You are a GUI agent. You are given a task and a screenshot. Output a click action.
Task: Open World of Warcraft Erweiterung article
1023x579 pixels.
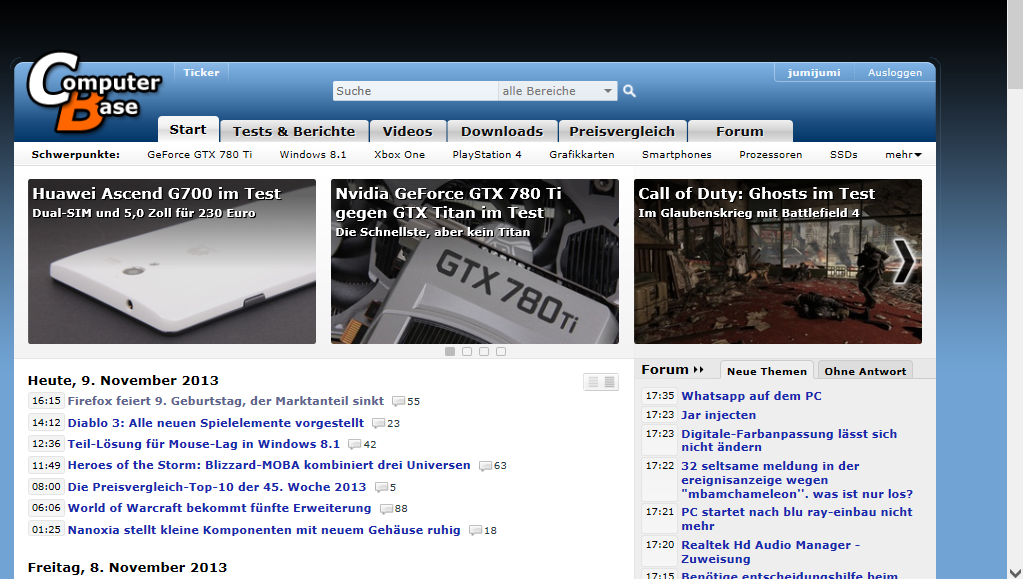pos(219,508)
